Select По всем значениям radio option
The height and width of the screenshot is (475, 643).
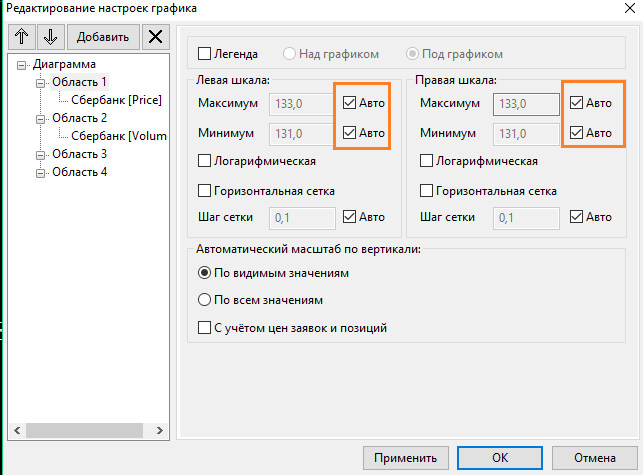(204, 300)
